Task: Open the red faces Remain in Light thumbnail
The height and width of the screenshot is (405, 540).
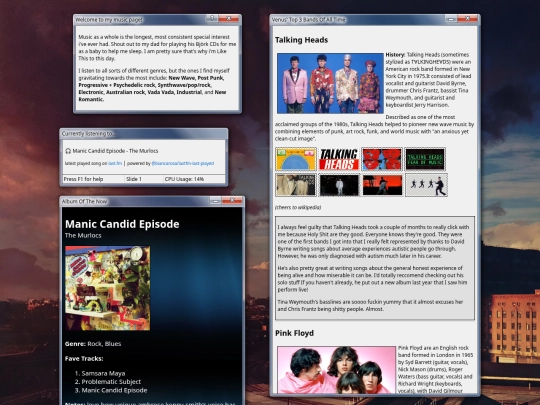Action: click(x=382, y=159)
